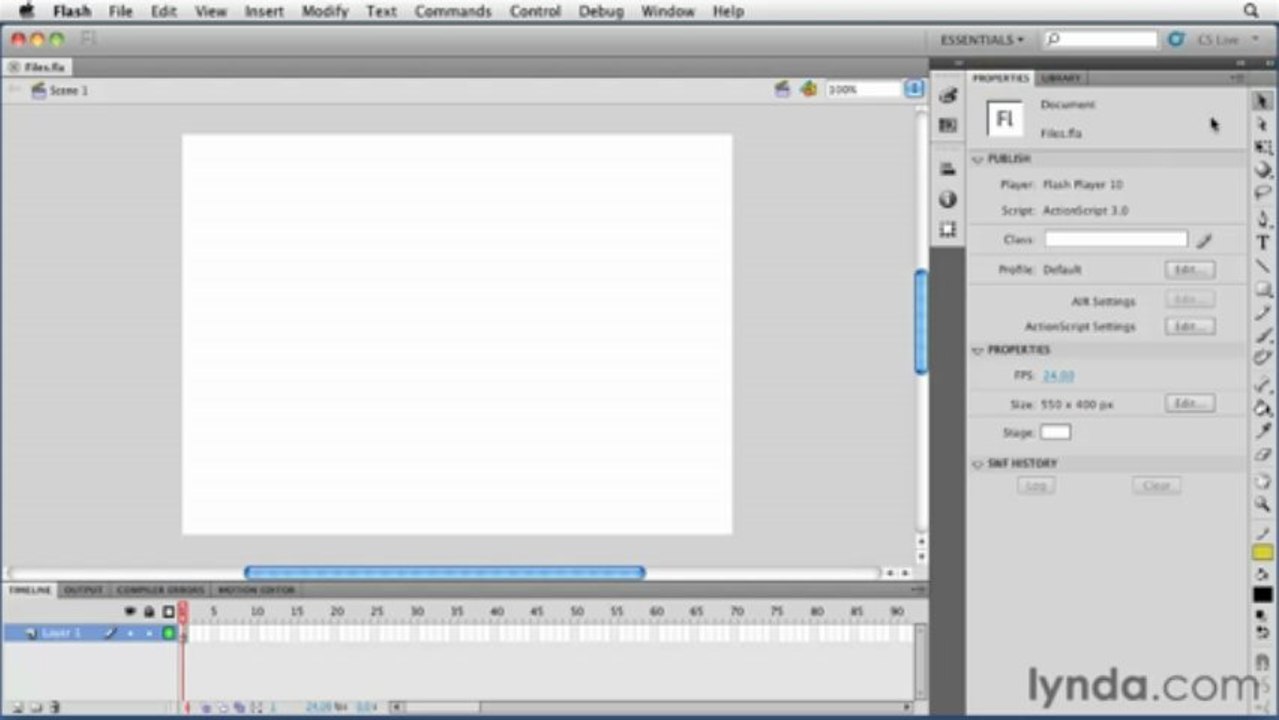Toggle show or hide all layers eye
This screenshot has height=720, width=1279.
[130, 611]
